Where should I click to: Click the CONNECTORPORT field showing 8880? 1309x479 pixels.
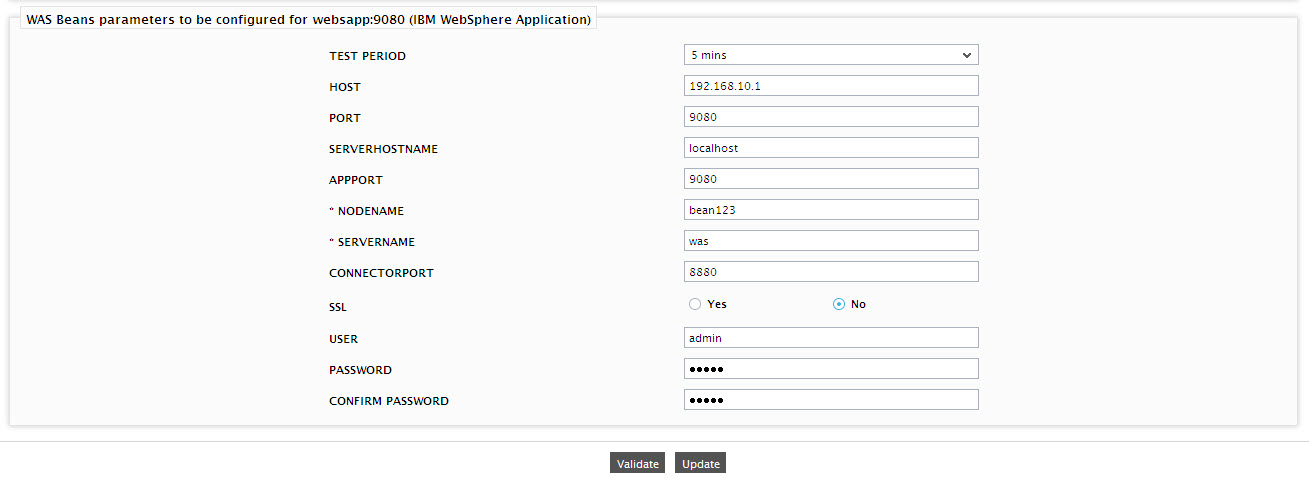pos(831,272)
